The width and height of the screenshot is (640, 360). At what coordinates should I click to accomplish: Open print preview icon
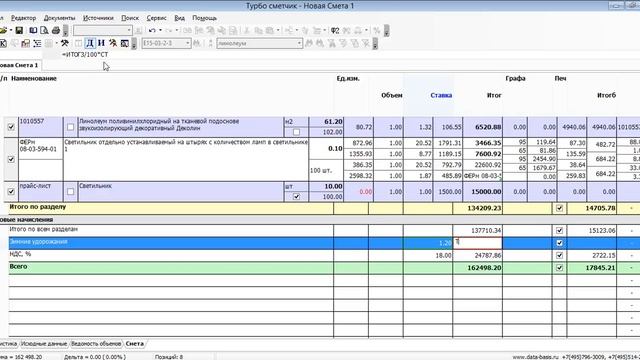(44, 30)
